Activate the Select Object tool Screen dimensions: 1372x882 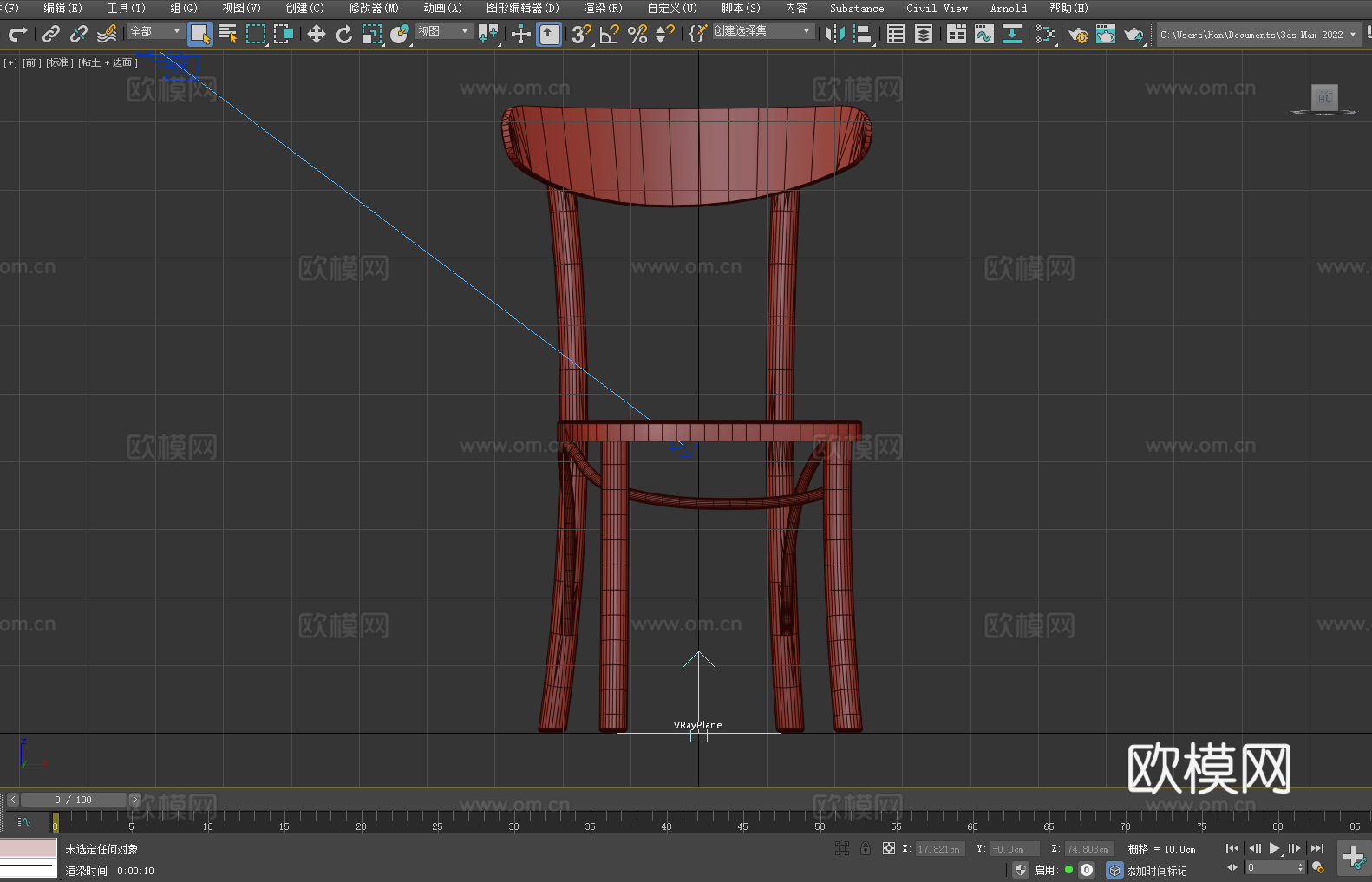[200, 34]
